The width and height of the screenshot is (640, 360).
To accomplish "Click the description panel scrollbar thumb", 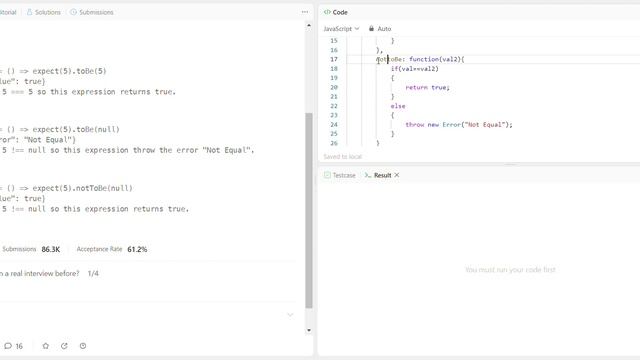I will point(309,210).
